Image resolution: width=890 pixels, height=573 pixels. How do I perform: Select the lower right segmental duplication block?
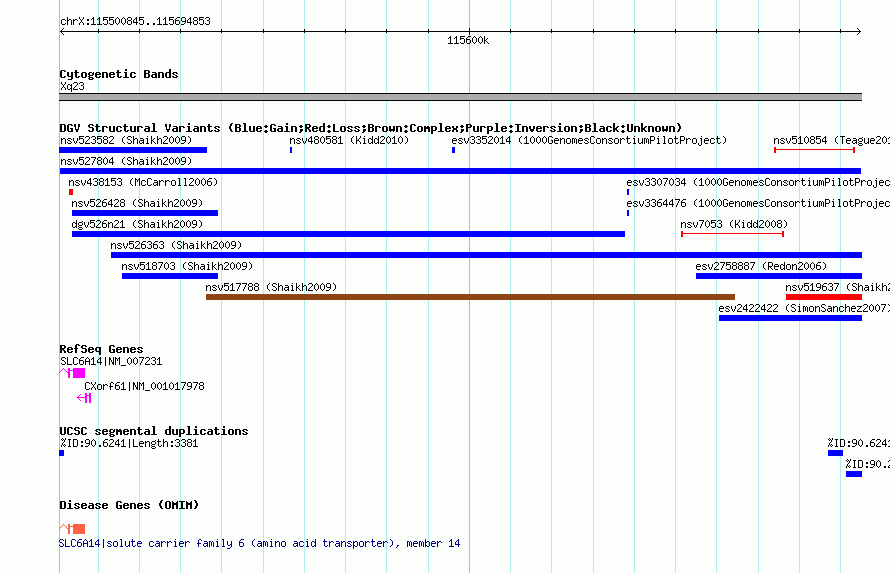point(854,474)
